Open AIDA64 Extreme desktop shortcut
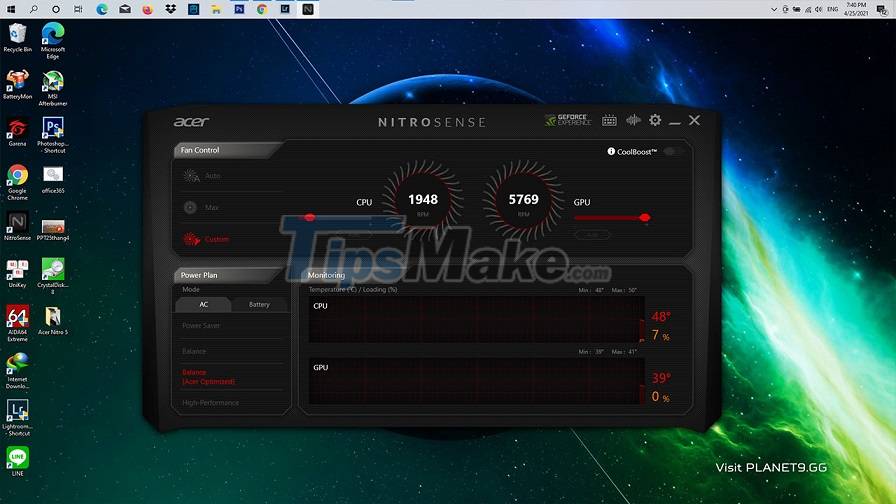The height and width of the screenshot is (504, 896). tap(18, 323)
